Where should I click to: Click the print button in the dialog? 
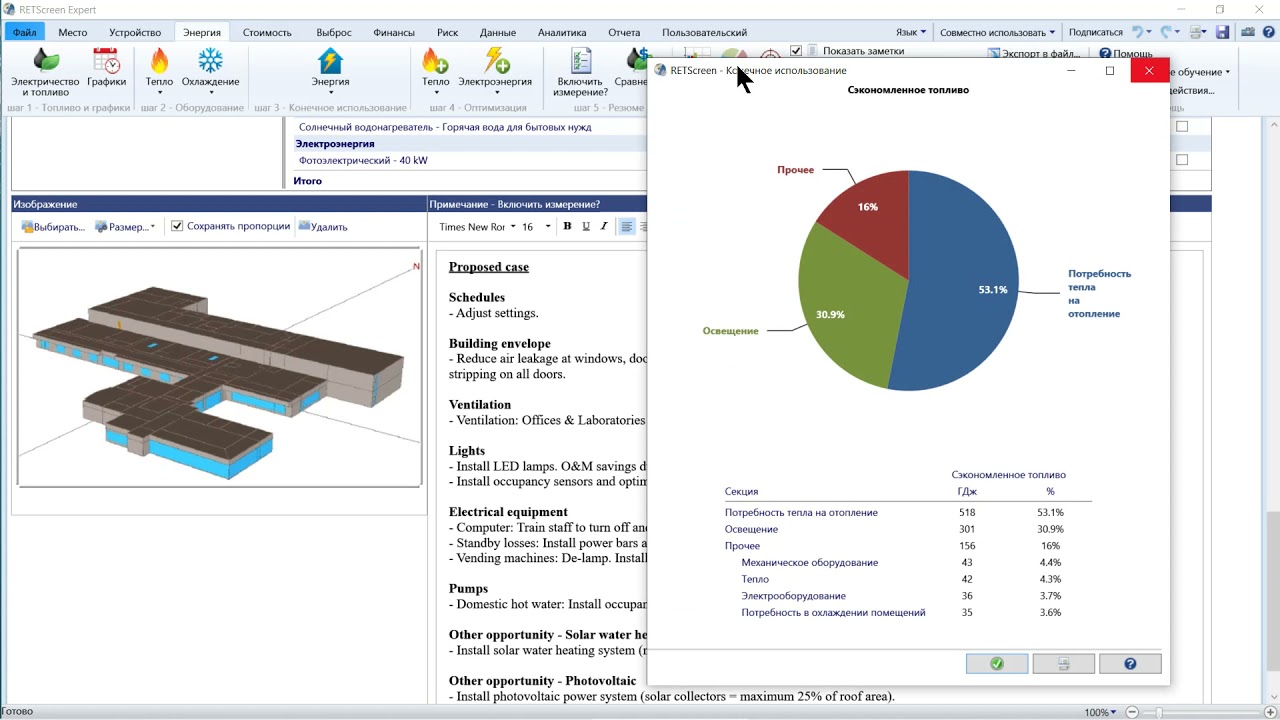[1063, 664]
